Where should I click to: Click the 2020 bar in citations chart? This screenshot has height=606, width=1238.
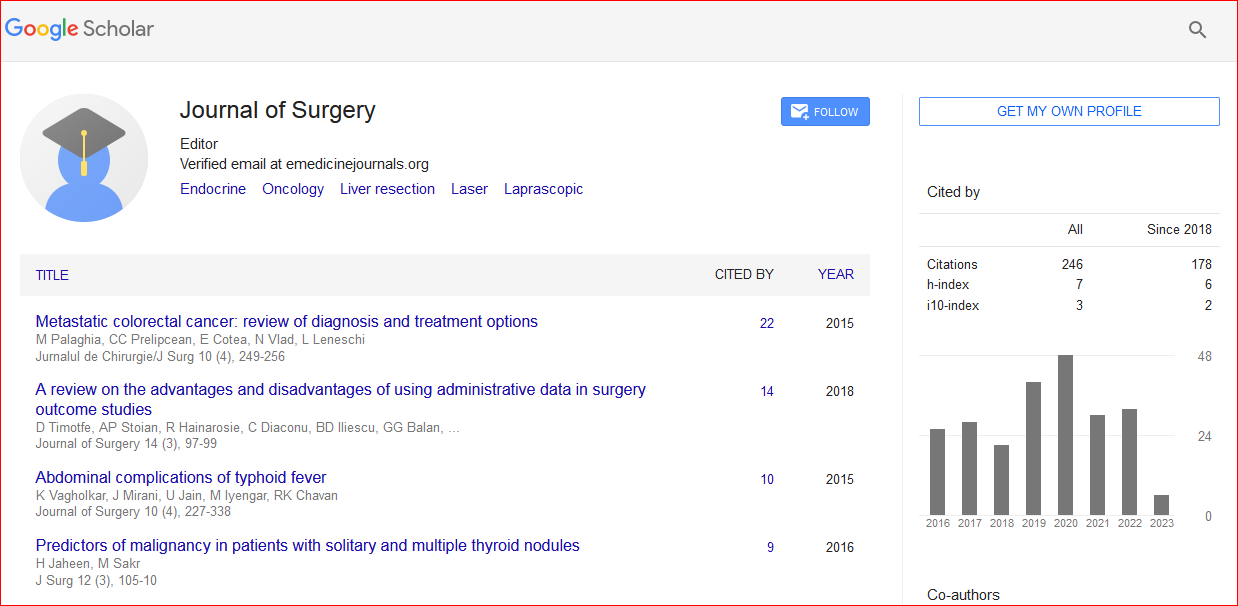tap(1065, 435)
